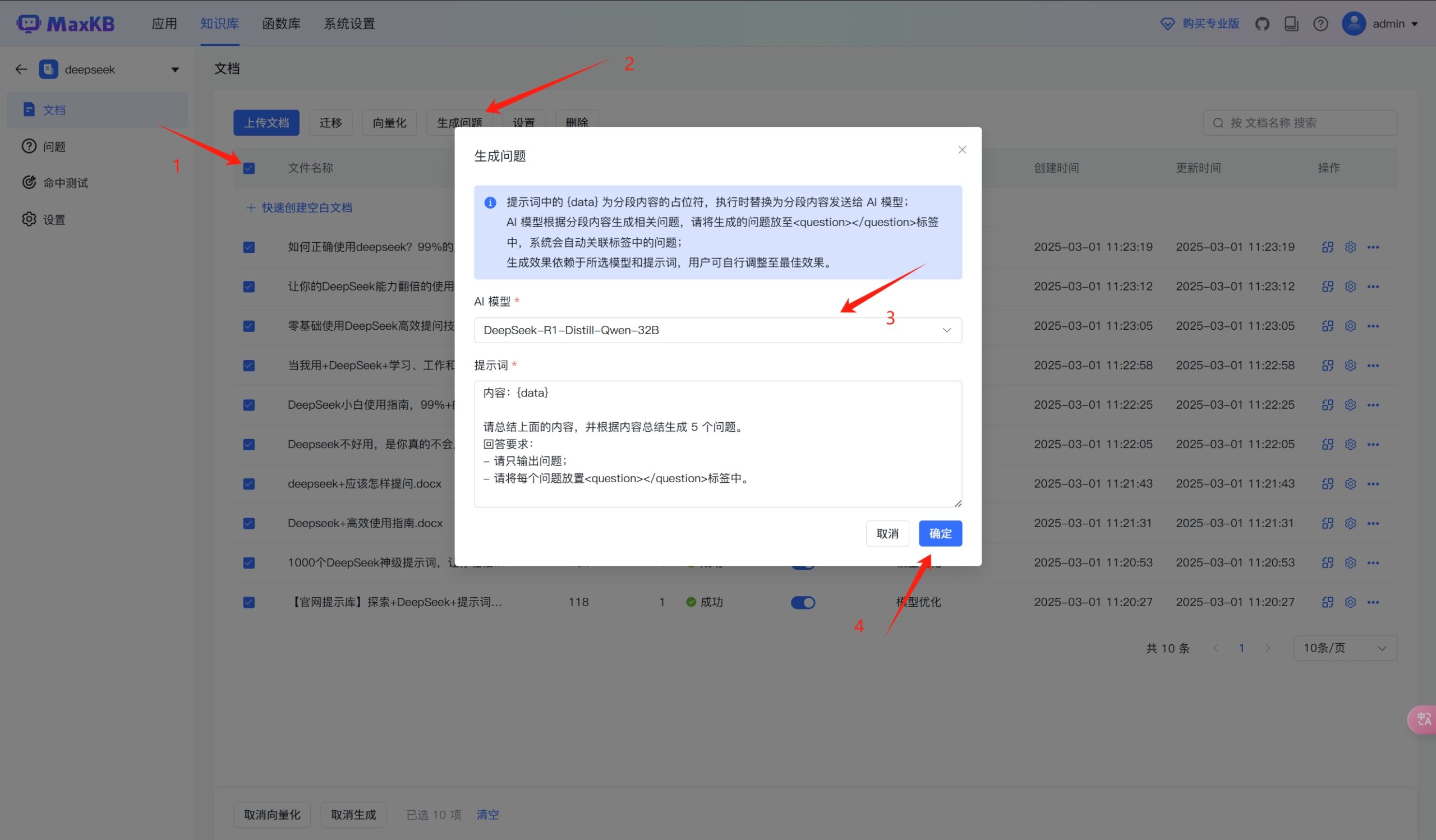Click into the 提示词 text area
This screenshot has width=1436, height=840.
pyautogui.click(x=717, y=444)
